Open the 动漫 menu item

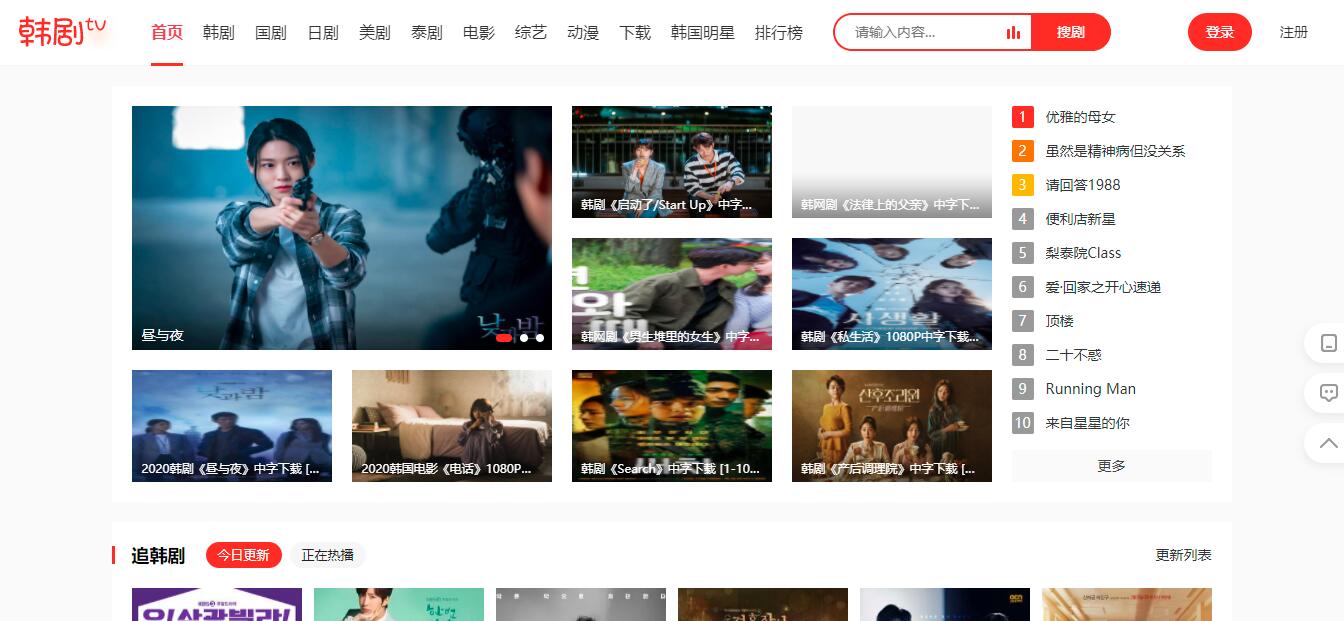click(x=583, y=32)
